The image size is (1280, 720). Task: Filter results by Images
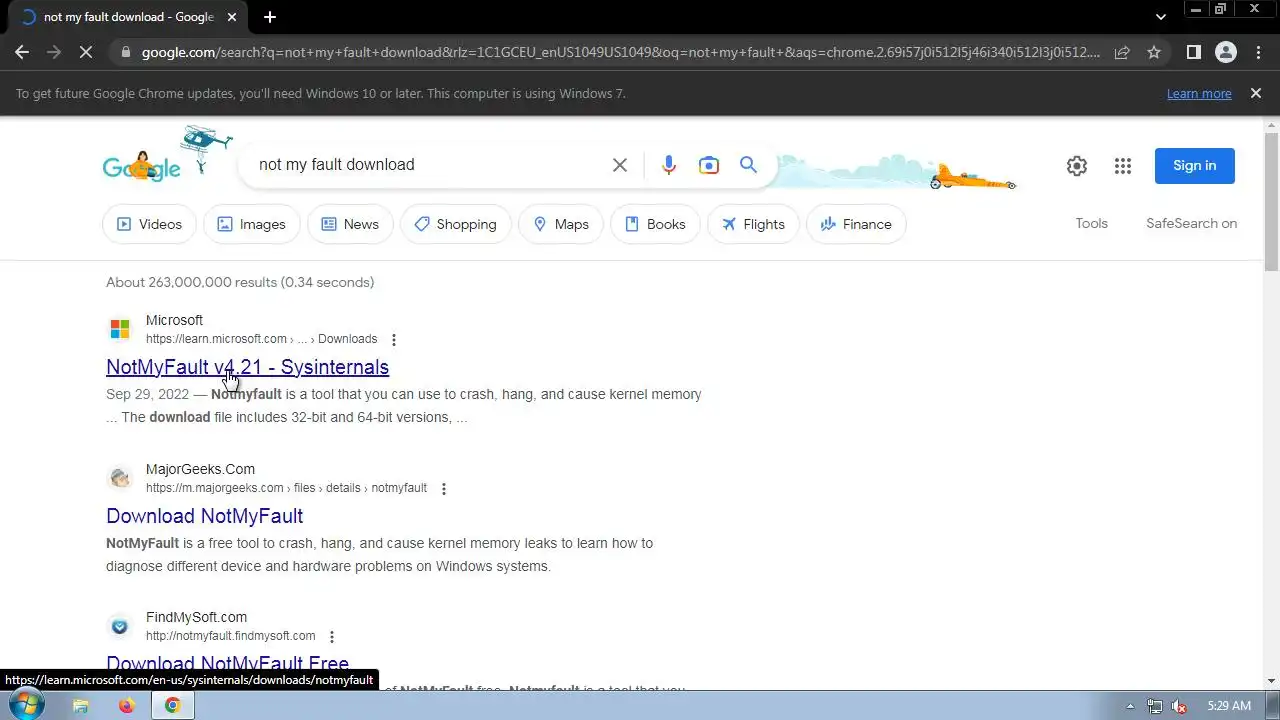click(252, 224)
